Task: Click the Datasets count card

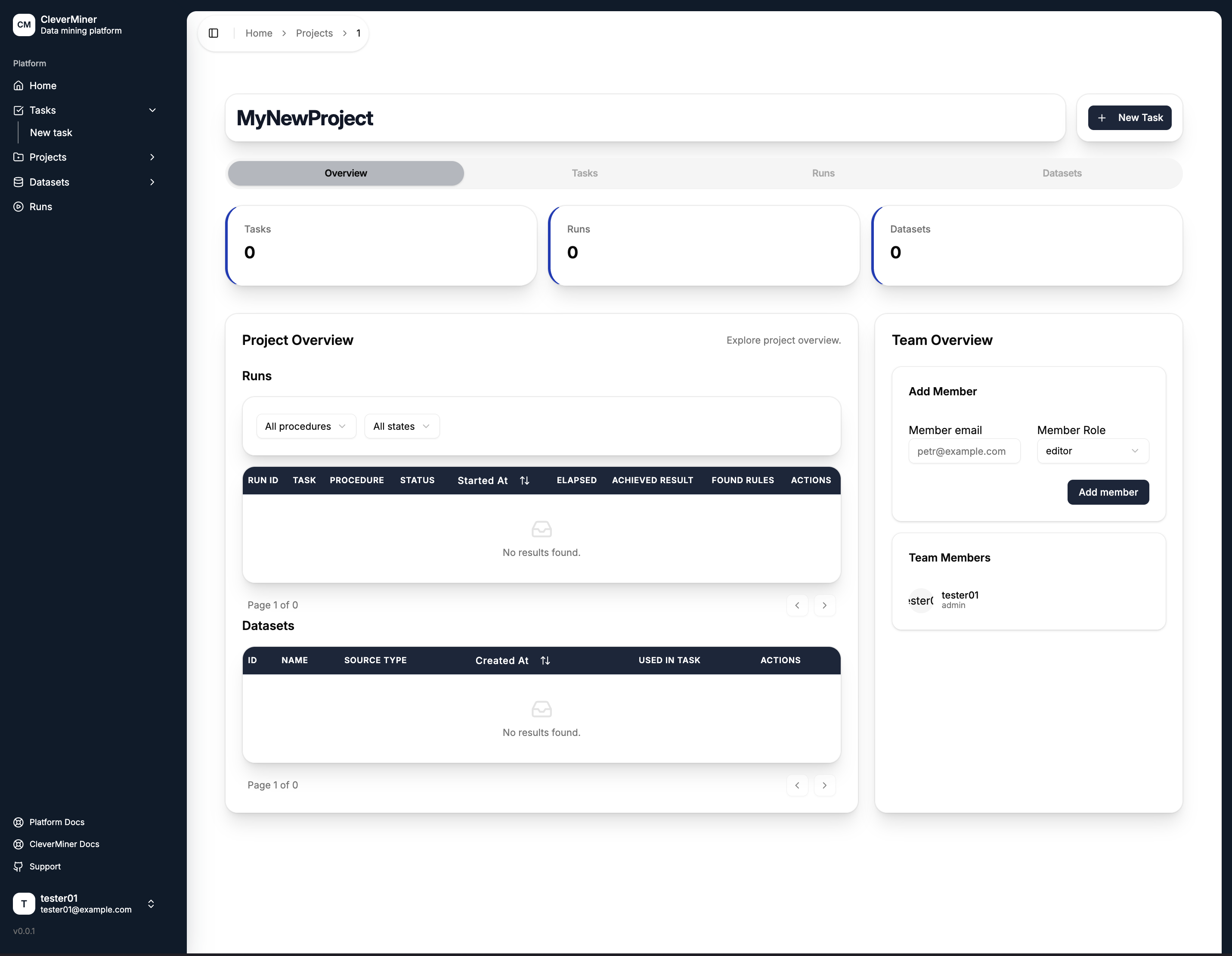Action: [1027, 245]
